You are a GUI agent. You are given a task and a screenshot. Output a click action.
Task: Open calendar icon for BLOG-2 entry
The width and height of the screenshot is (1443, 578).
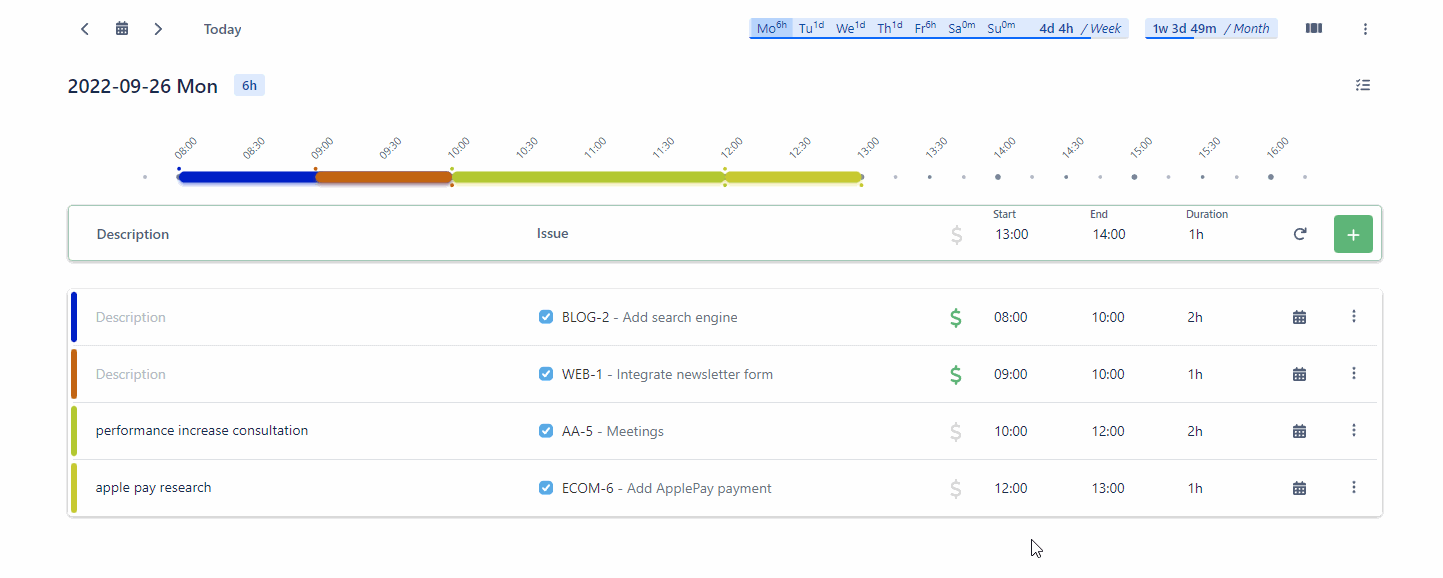[1299, 317]
